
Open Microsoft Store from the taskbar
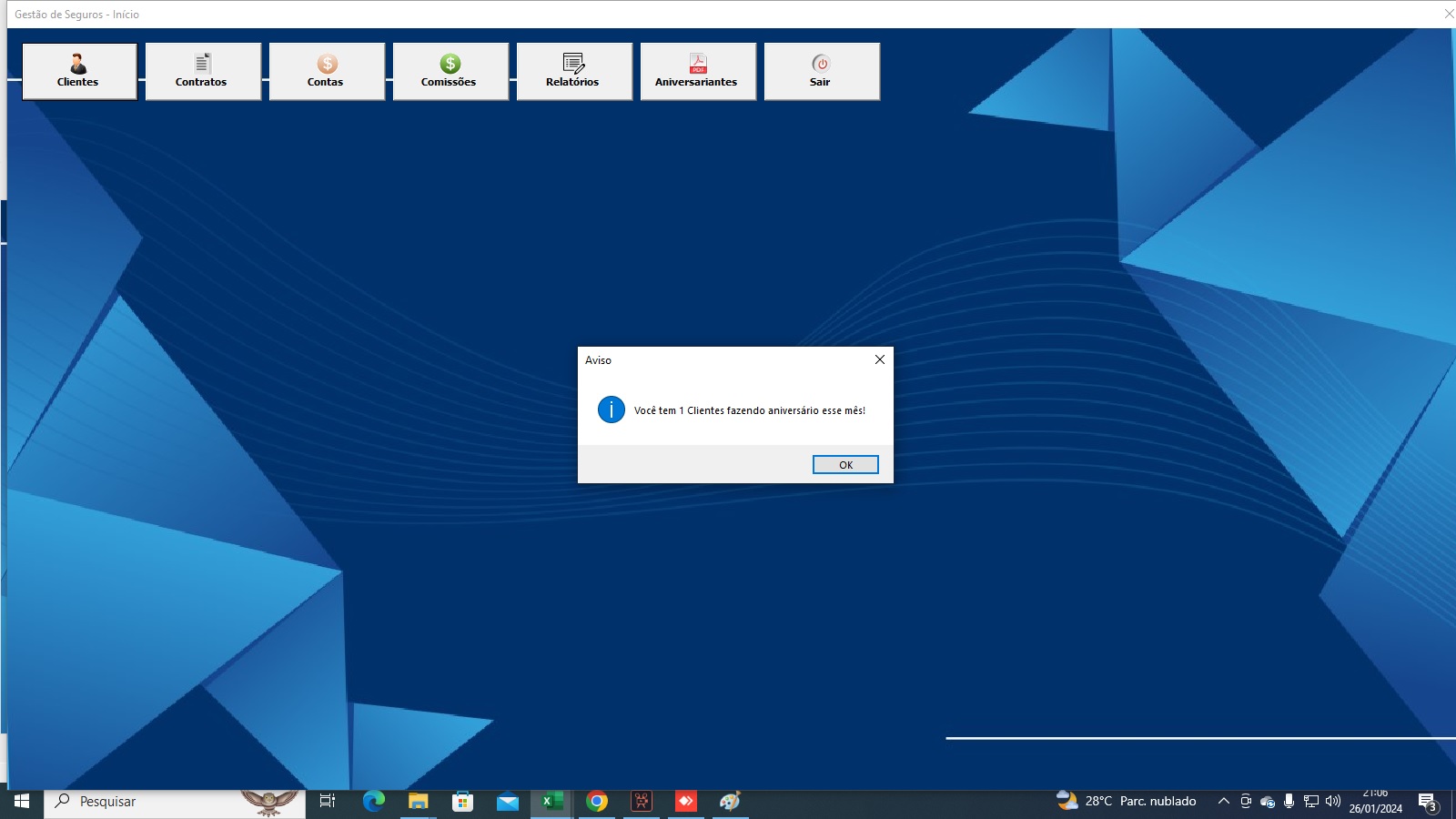coord(462,801)
